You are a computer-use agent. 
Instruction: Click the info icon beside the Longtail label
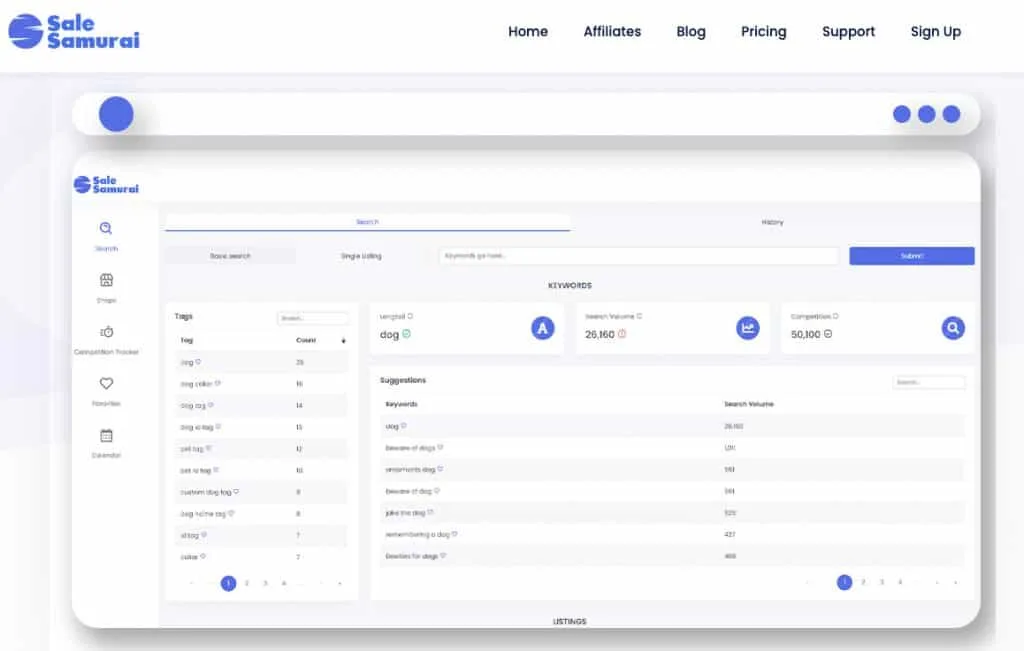point(410,316)
